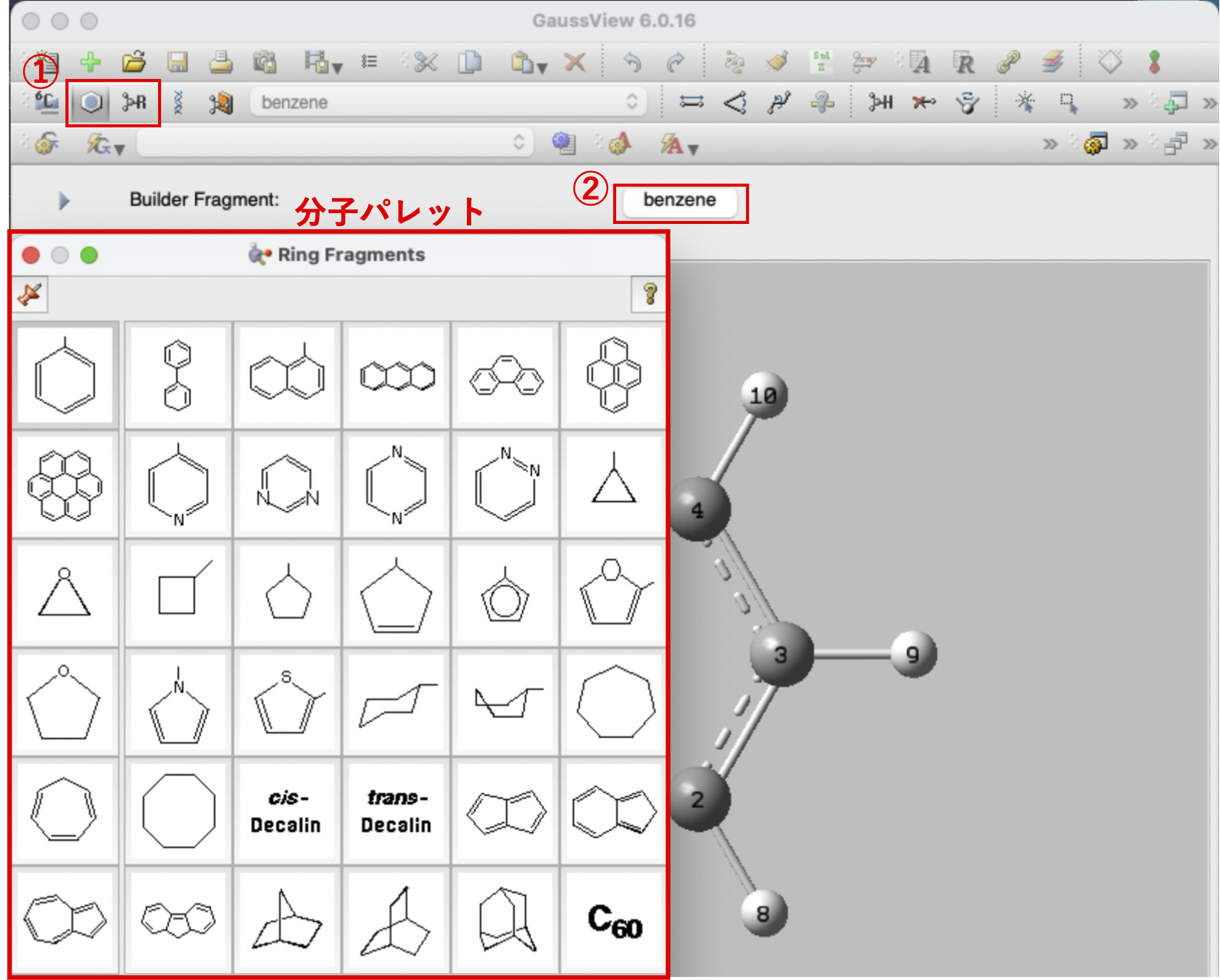Open the benzene fragment dropdown in toolbar

point(447,102)
